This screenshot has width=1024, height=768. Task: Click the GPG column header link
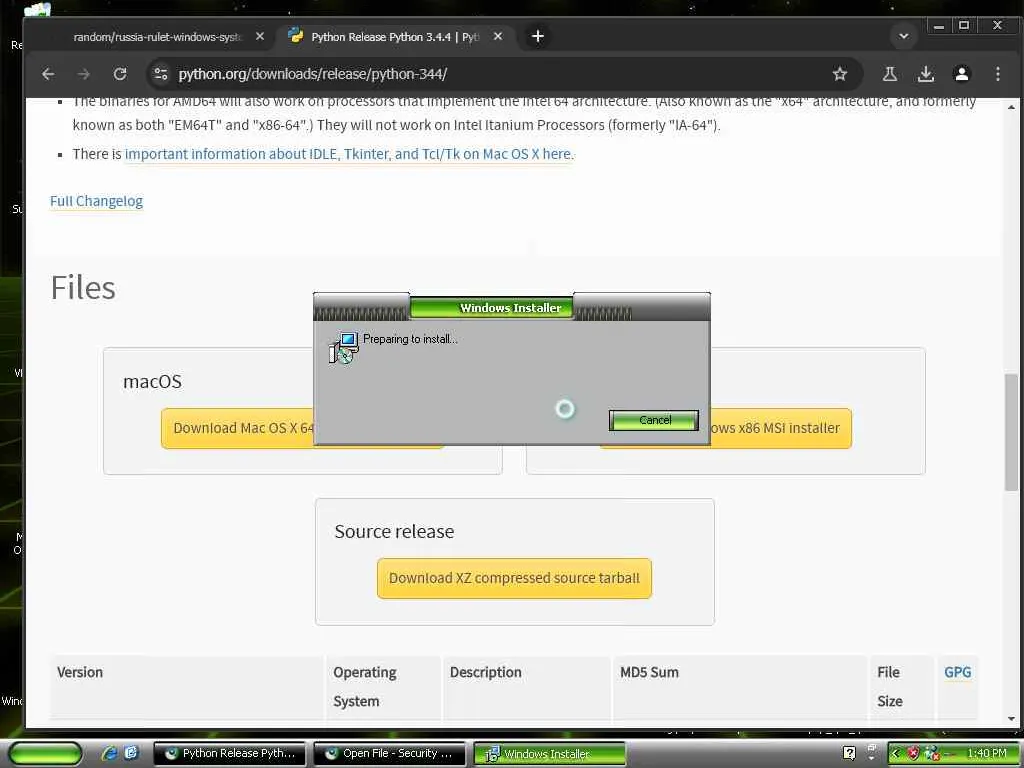click(x=957, y=672)
